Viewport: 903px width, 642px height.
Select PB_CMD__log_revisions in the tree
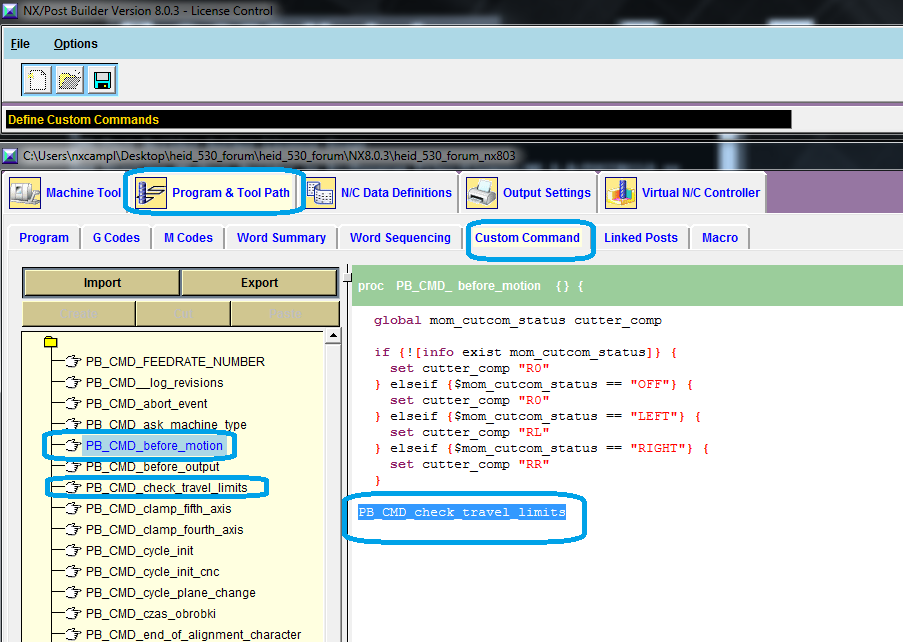tap(154, 383)
